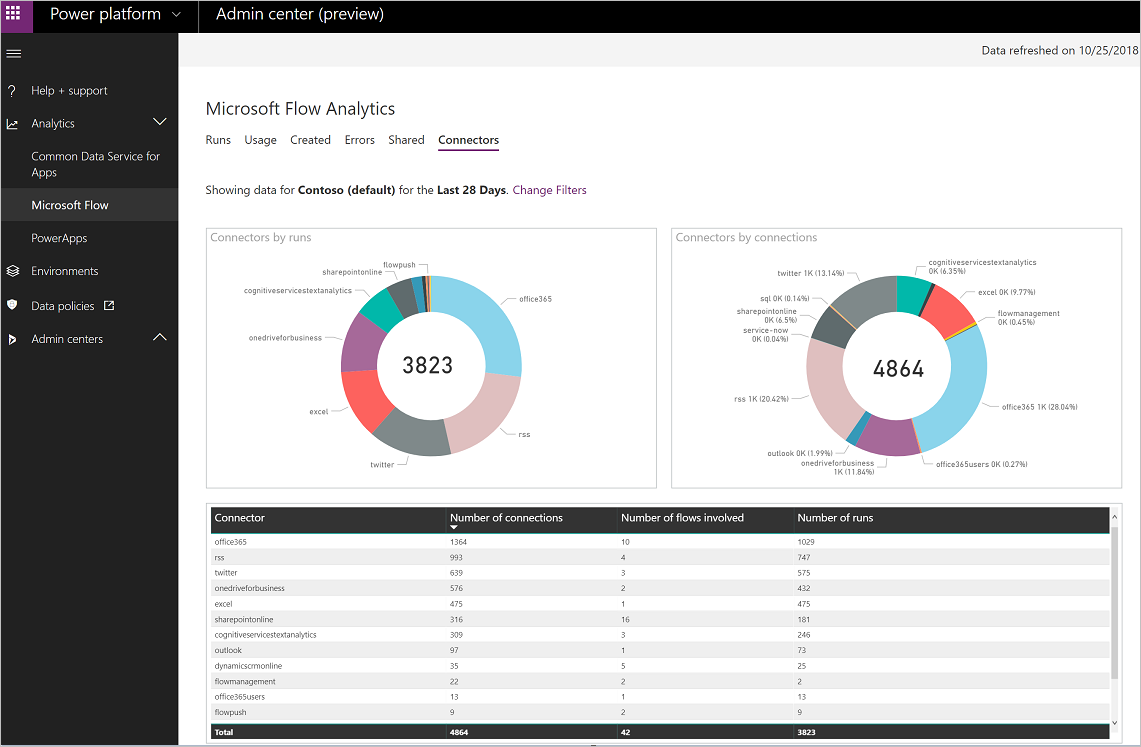Click the dynamicscrmonline table row
1141x747 pixels.
[659, 666]
